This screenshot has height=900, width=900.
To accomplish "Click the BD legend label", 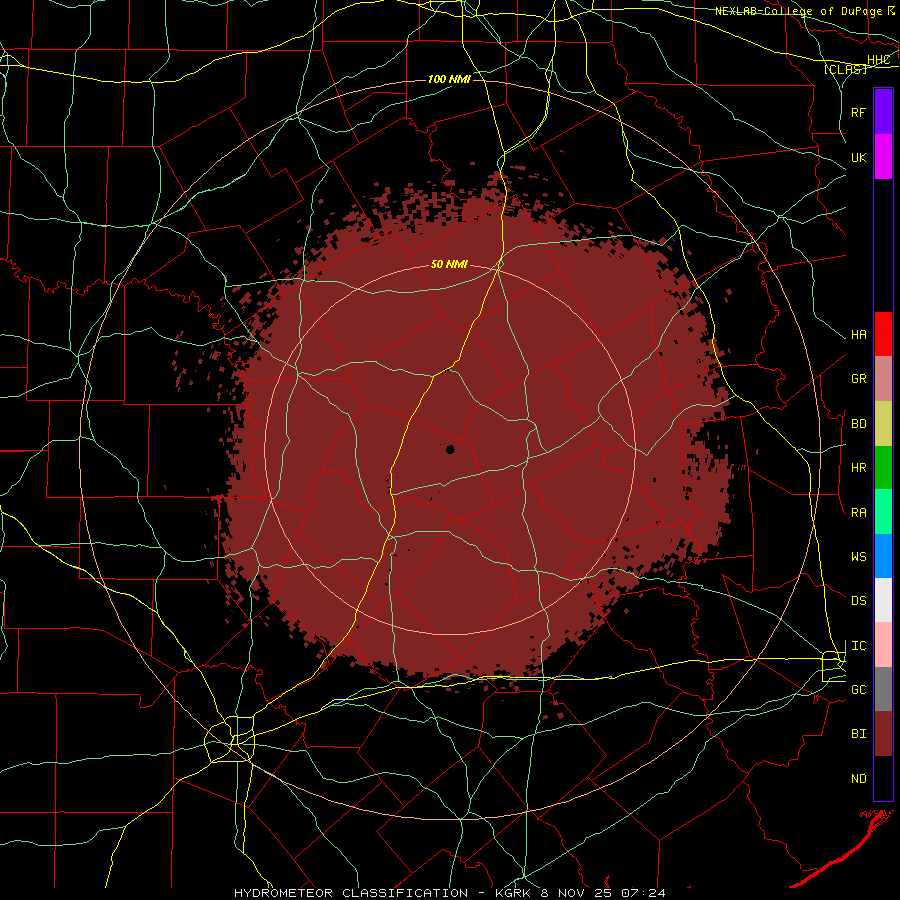I will pyautogui.click(x=859, y=424).
